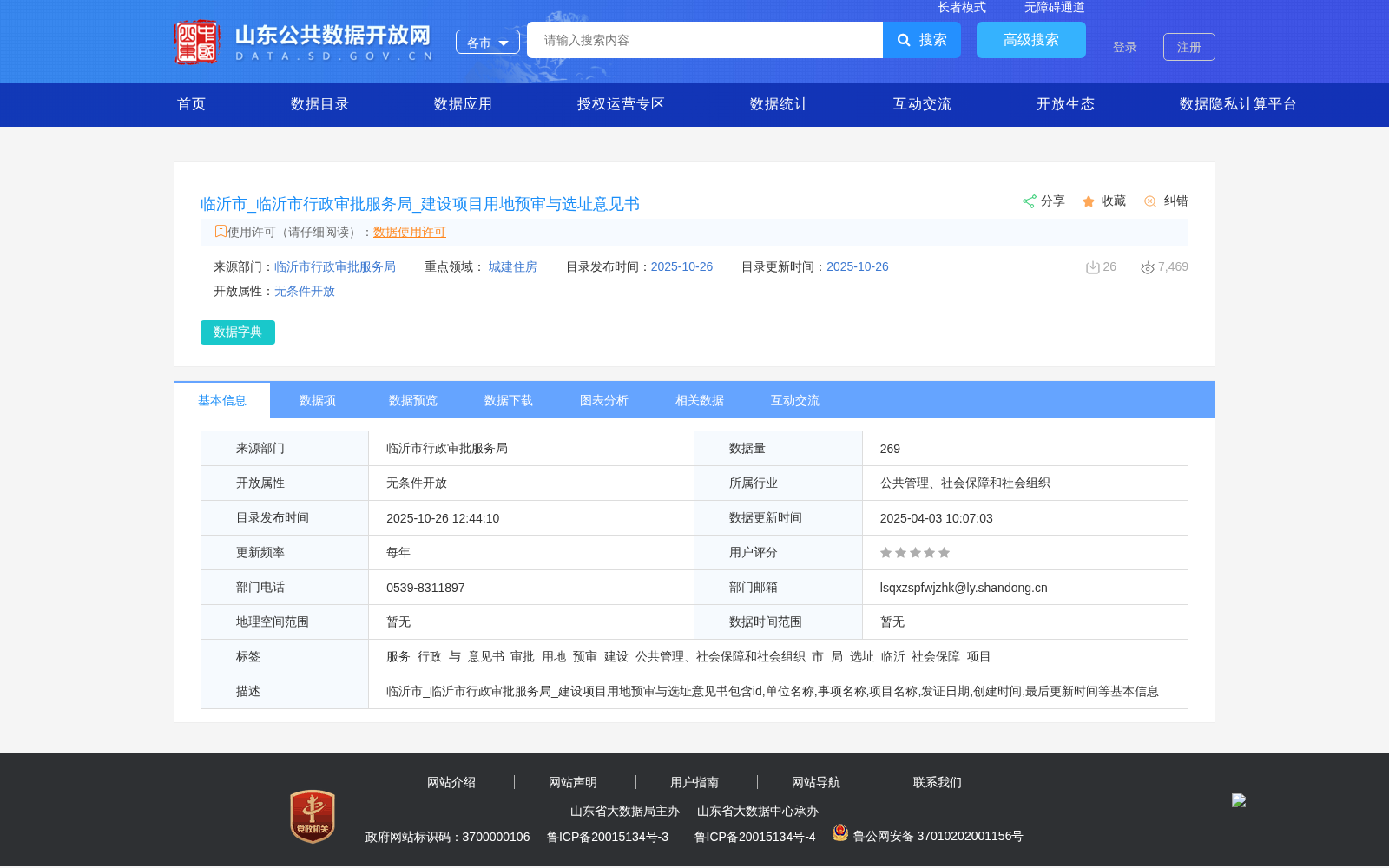
Task: Click the Shandong data portal logo
Action: 303,42
